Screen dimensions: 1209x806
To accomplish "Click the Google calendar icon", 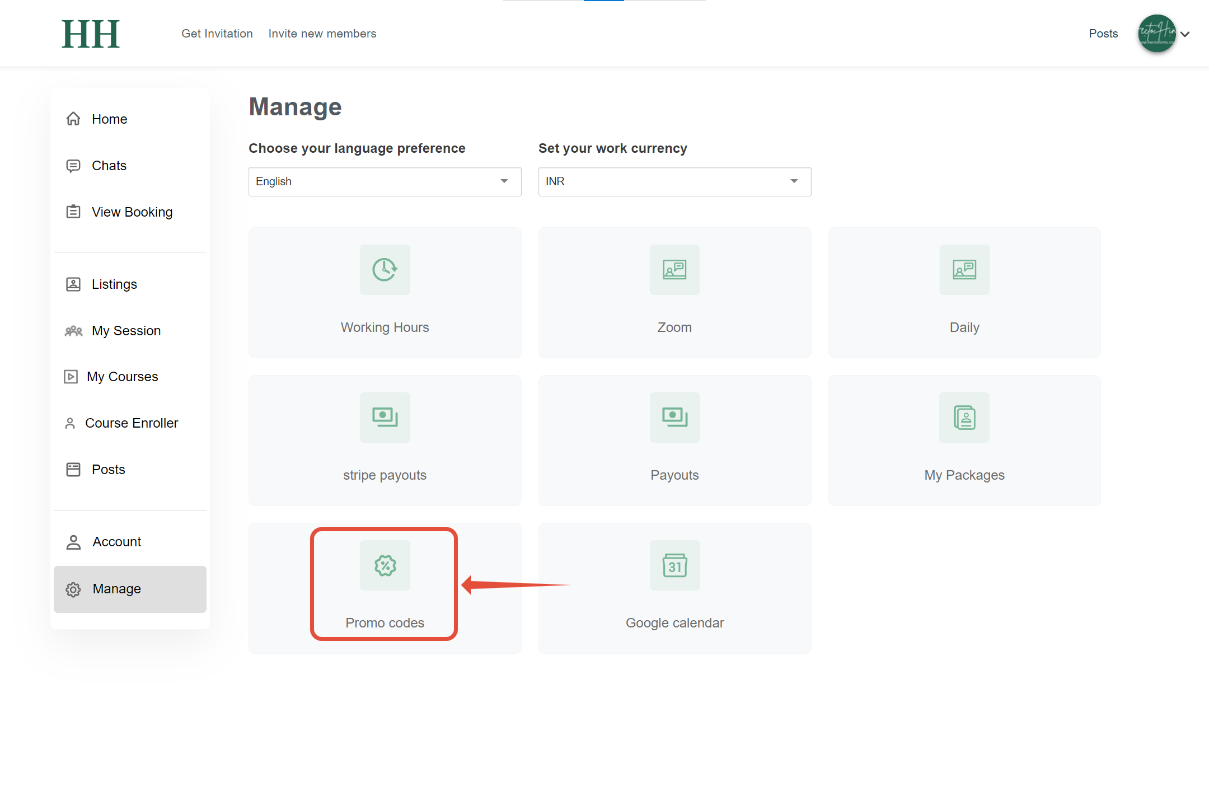I will [675, 565].
